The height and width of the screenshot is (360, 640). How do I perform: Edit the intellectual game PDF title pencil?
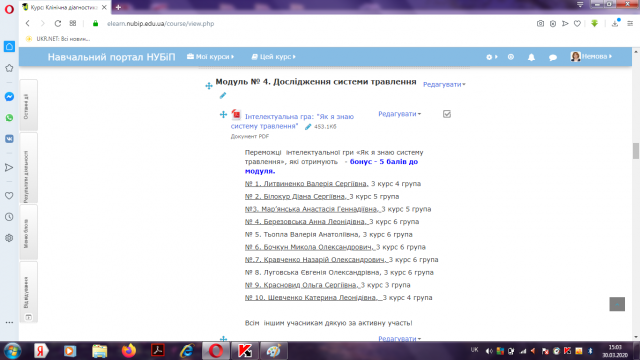308,127
